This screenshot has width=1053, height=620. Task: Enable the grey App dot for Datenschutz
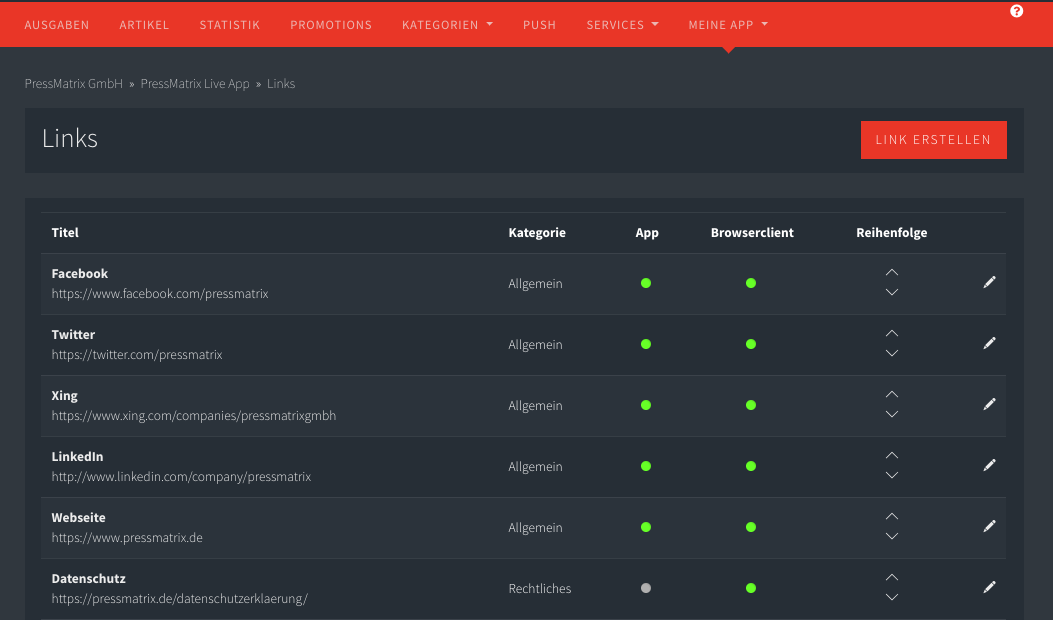click(646, 589)
